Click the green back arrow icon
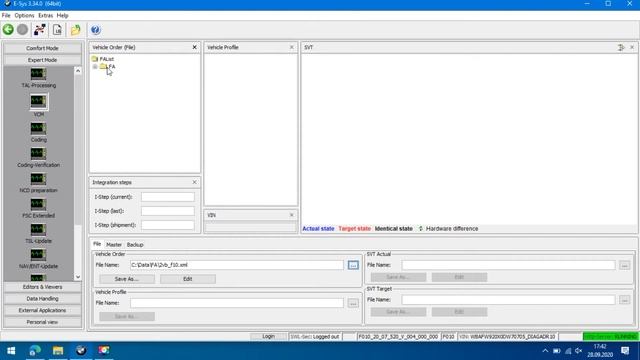The image size is (640, 360). tap(8, 30)
